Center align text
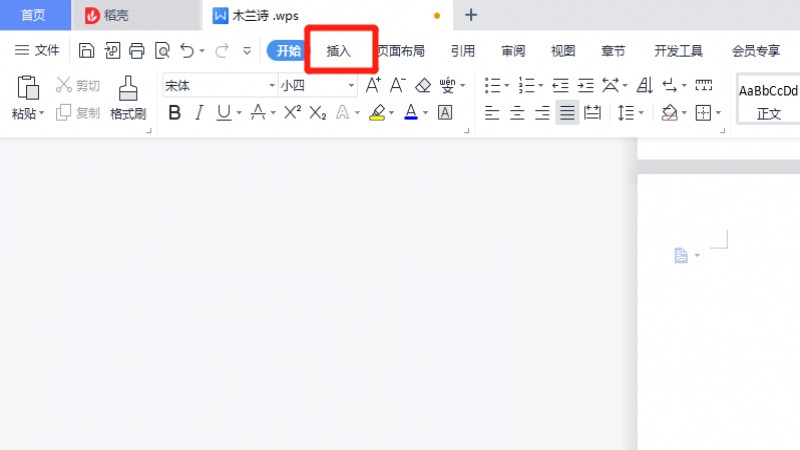This screenshot has width=800, height=450. pyautogui.click(x=517, y=112)
